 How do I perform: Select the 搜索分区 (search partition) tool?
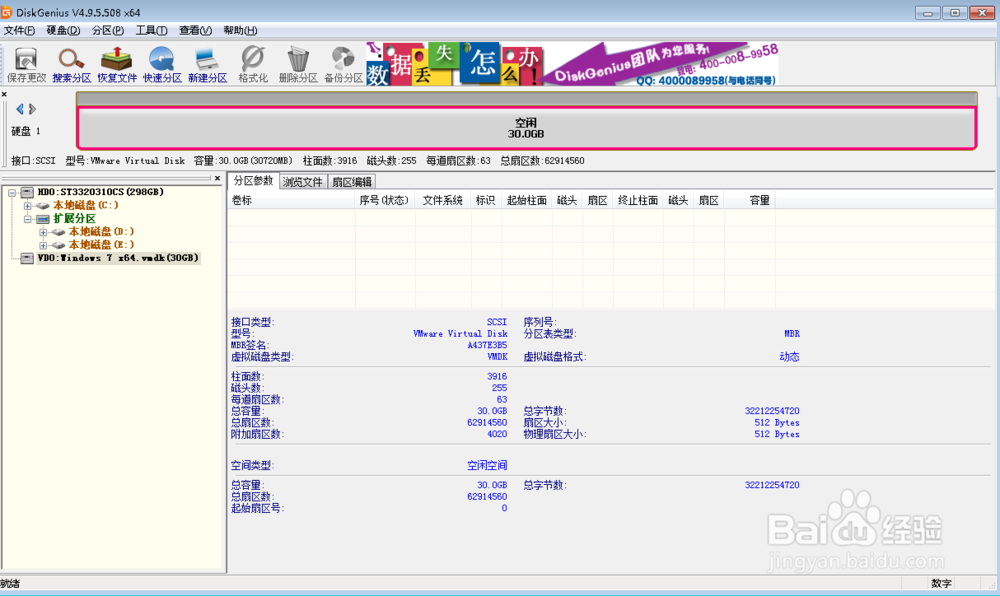(x=70, y=62)
